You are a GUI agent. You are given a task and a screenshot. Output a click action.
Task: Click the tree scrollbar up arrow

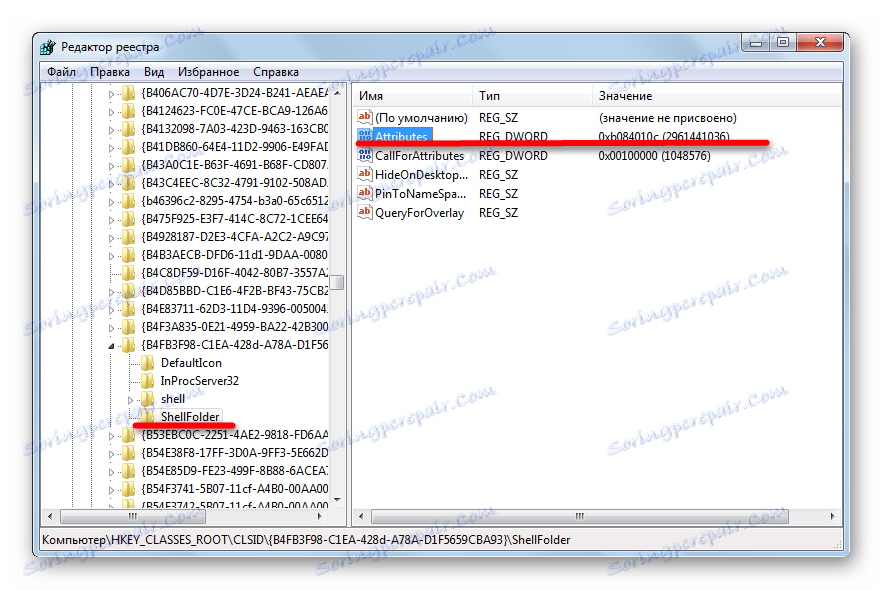(337, 93)
